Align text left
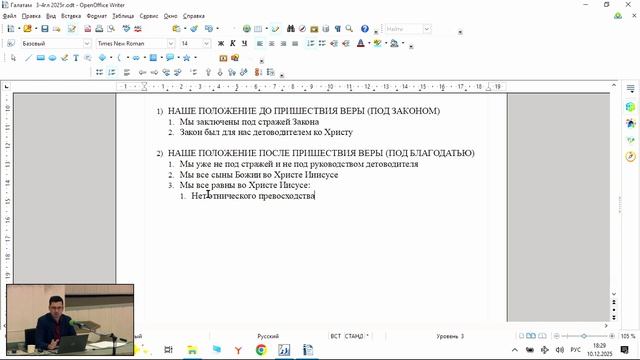Viewport: 640px width, 360px height. pos(260,43)
